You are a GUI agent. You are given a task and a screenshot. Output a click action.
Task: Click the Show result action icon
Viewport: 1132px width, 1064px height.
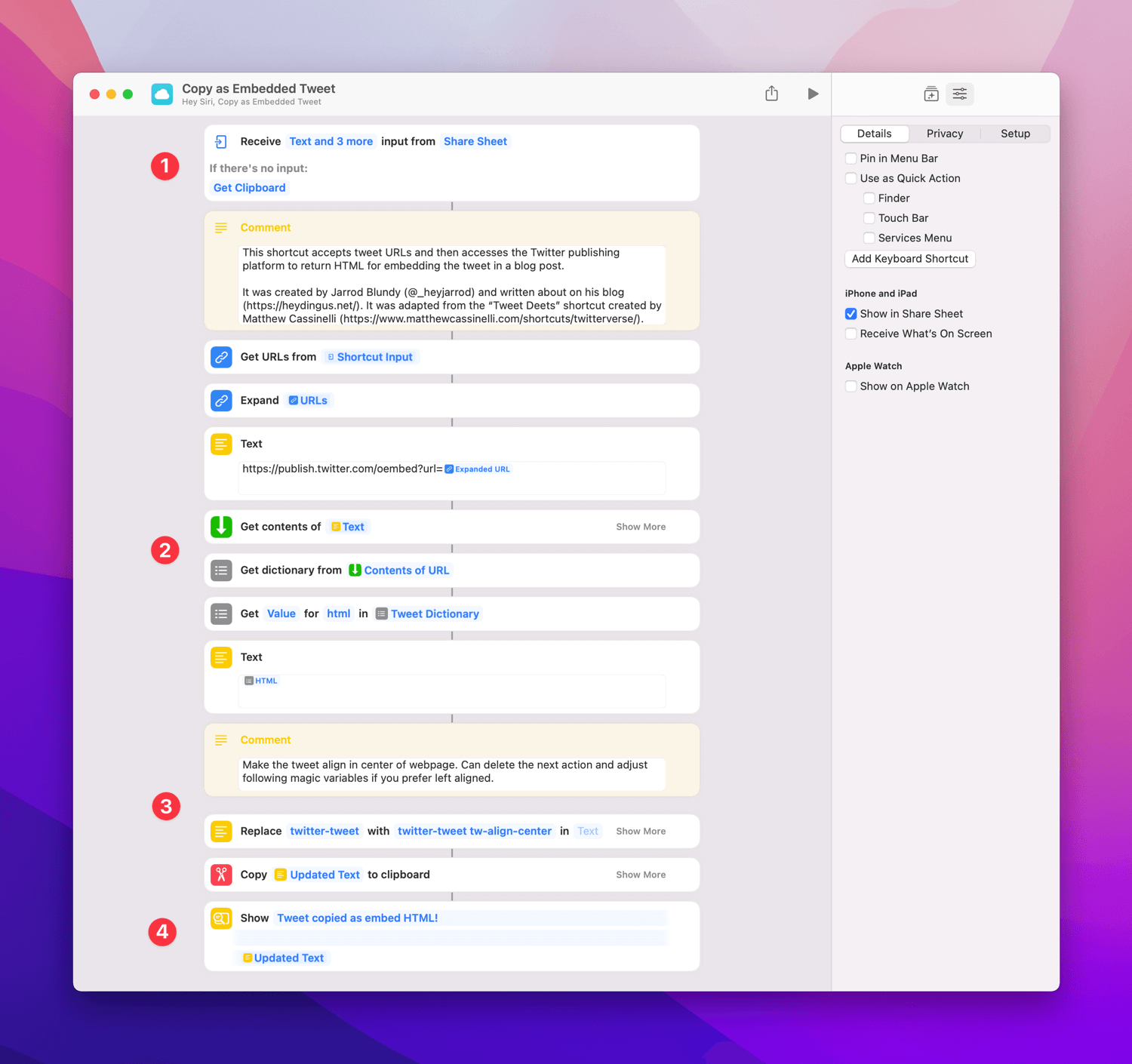click(x=221, y=918)
